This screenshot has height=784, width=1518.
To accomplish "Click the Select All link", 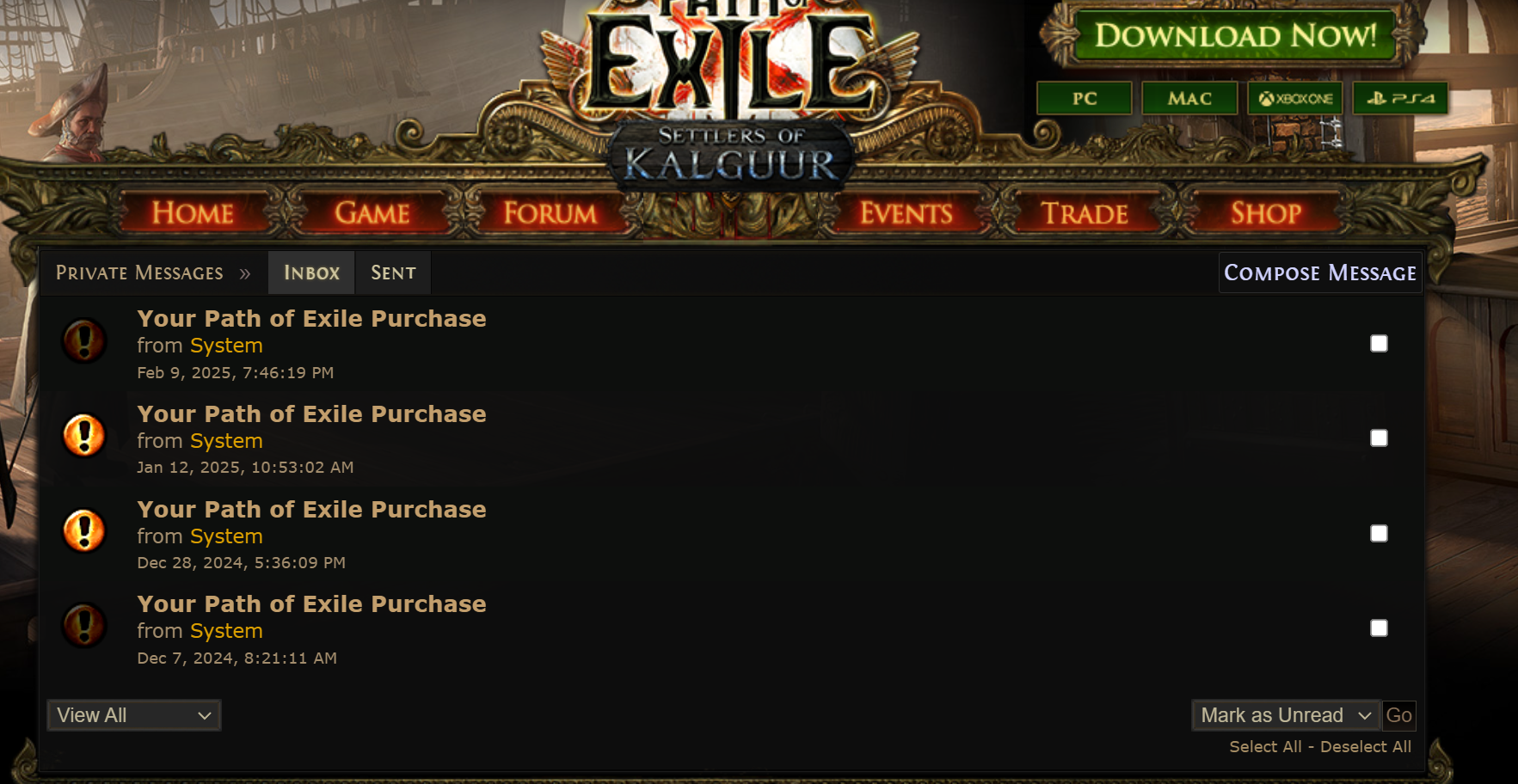I will 1265,747.
